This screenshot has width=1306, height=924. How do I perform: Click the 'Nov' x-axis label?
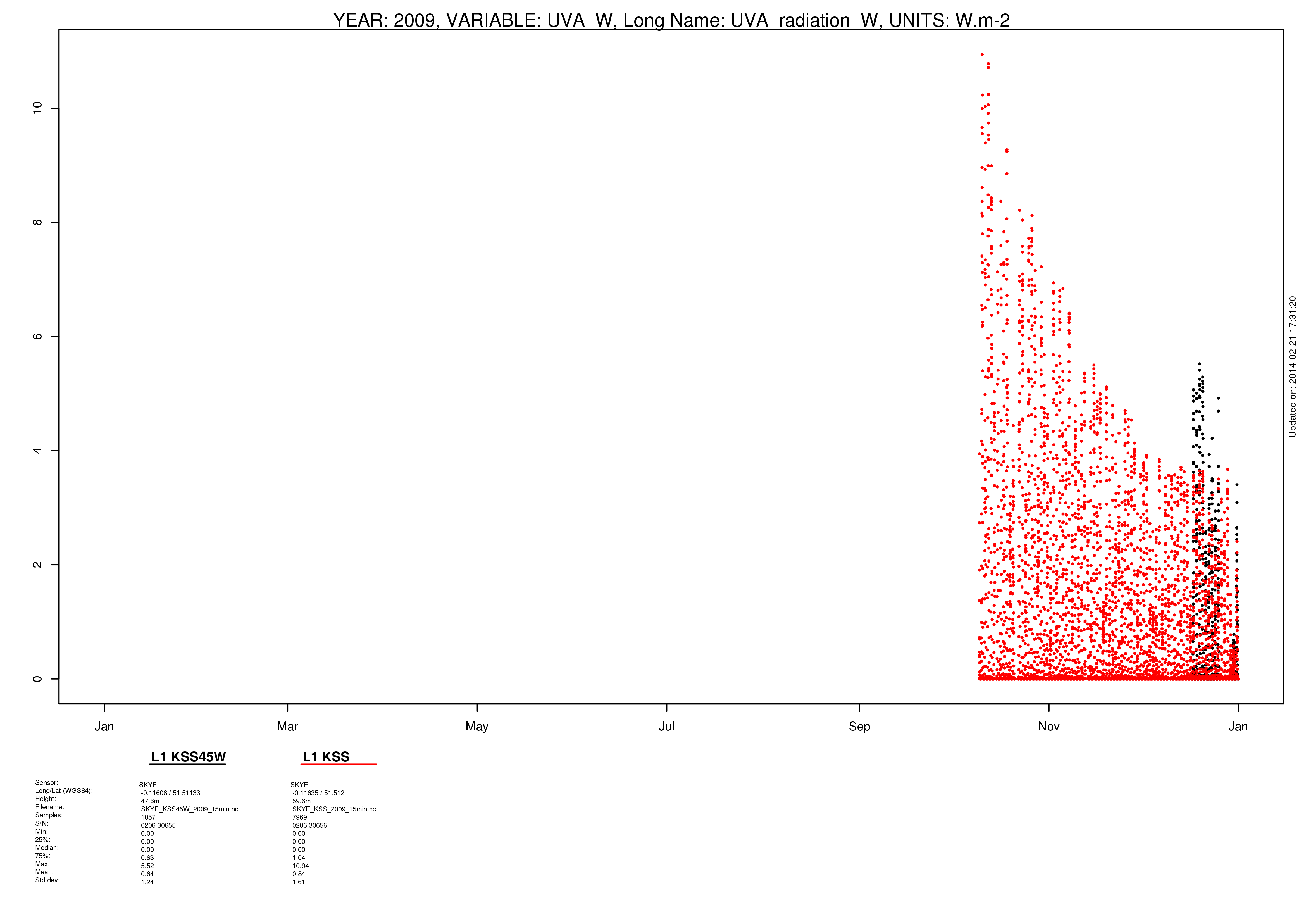pos(1048,727)
